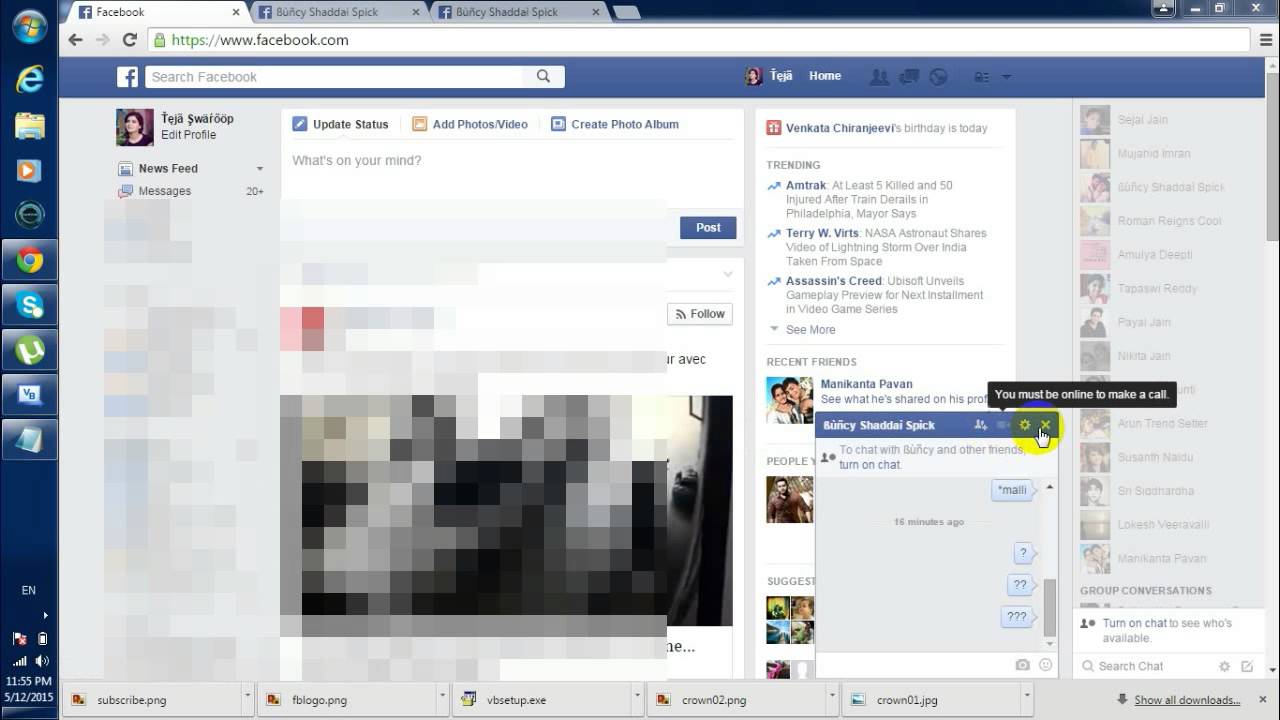This screenshot has width=1280, height=720.
Task: Open the notifications globe icon
Action: pyautogui.click(x=938, y=76)
